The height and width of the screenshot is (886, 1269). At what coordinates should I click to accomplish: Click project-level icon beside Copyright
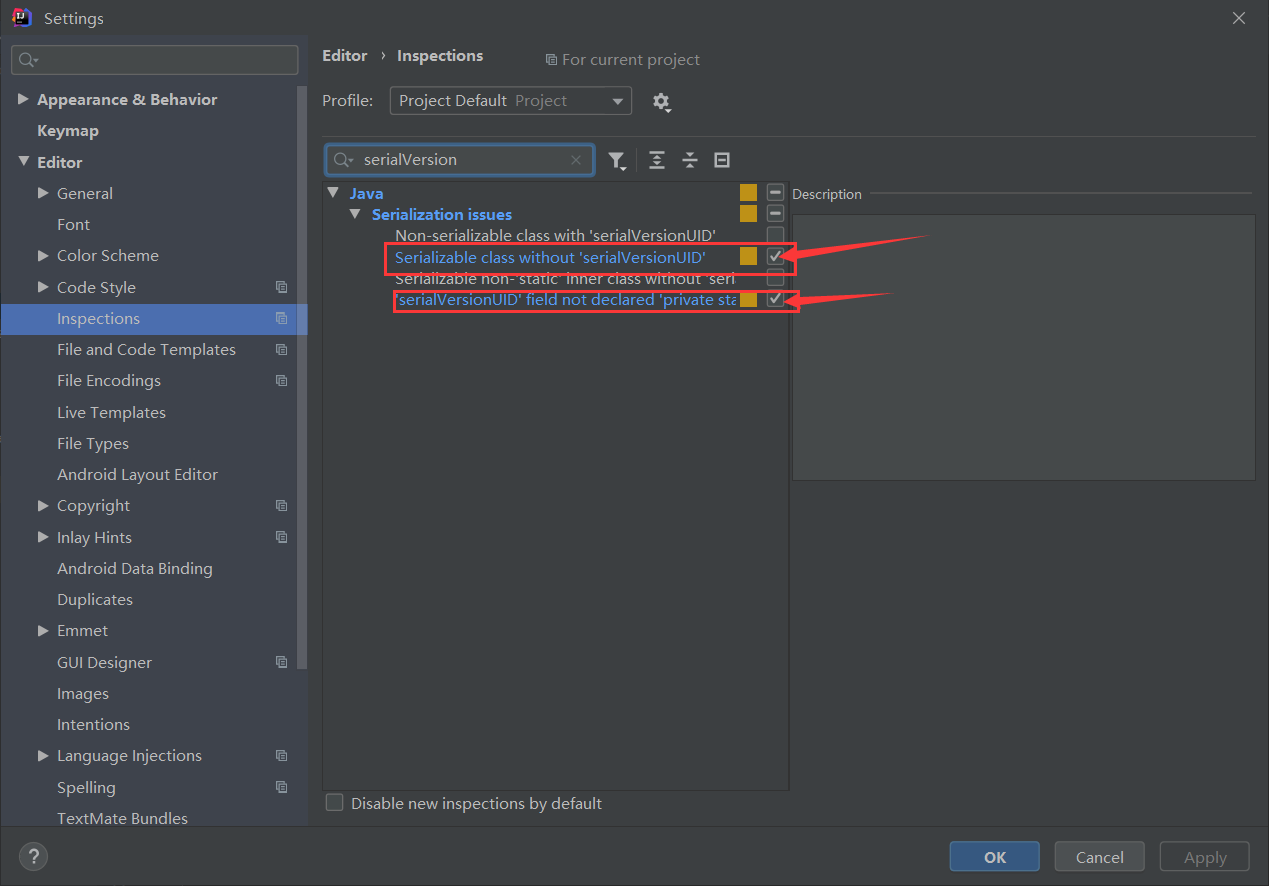point(281,506)
